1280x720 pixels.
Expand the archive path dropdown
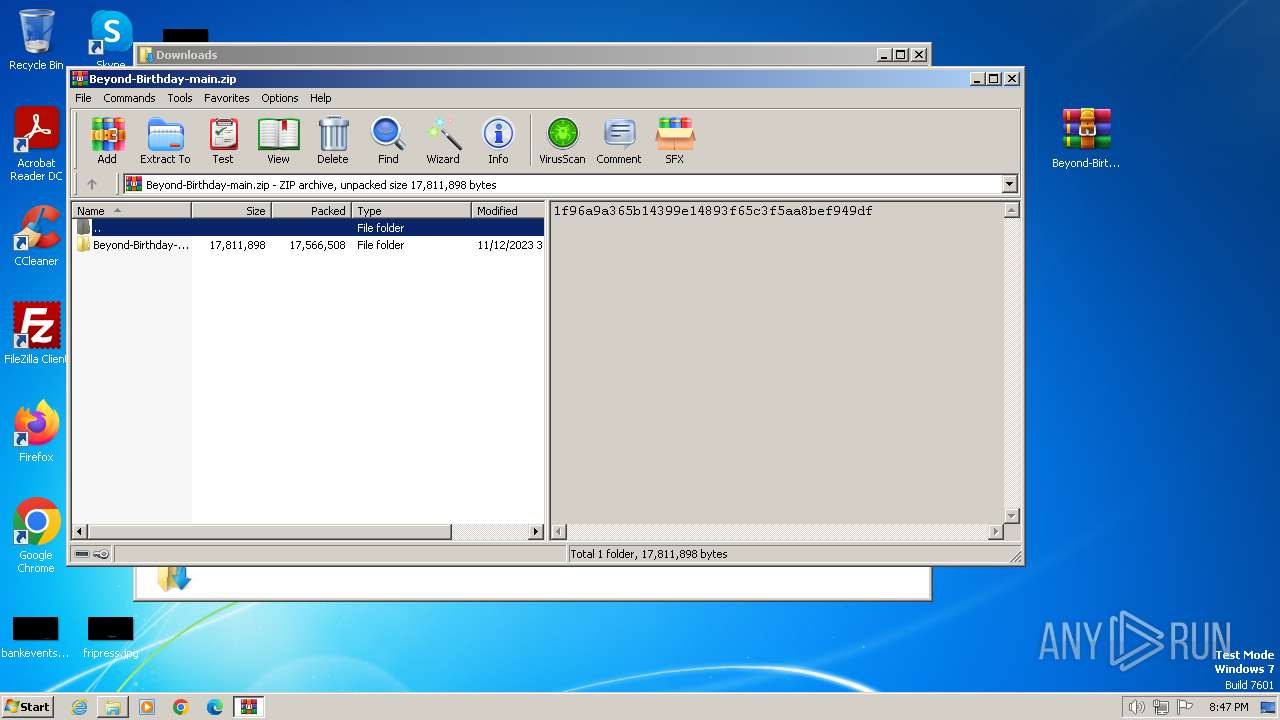pyautogui.click(x=1009, y=184)
